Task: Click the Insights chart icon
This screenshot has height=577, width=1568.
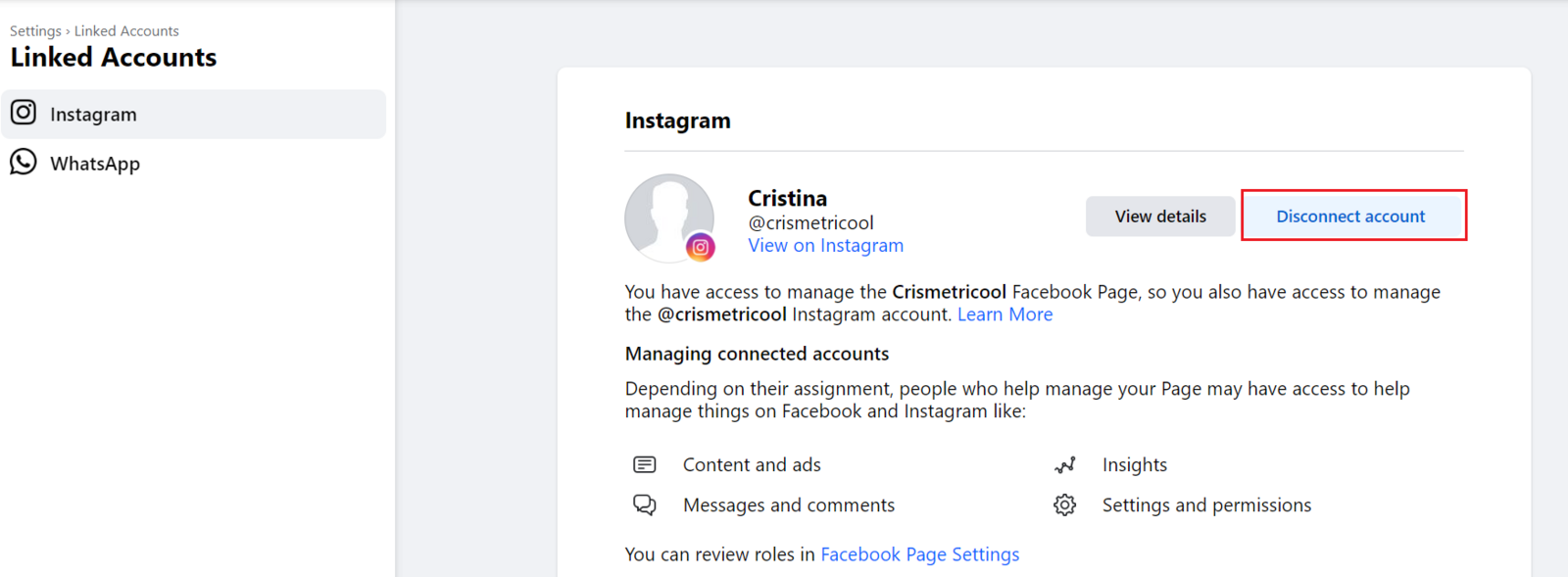Action: [x=1065, y=464]
